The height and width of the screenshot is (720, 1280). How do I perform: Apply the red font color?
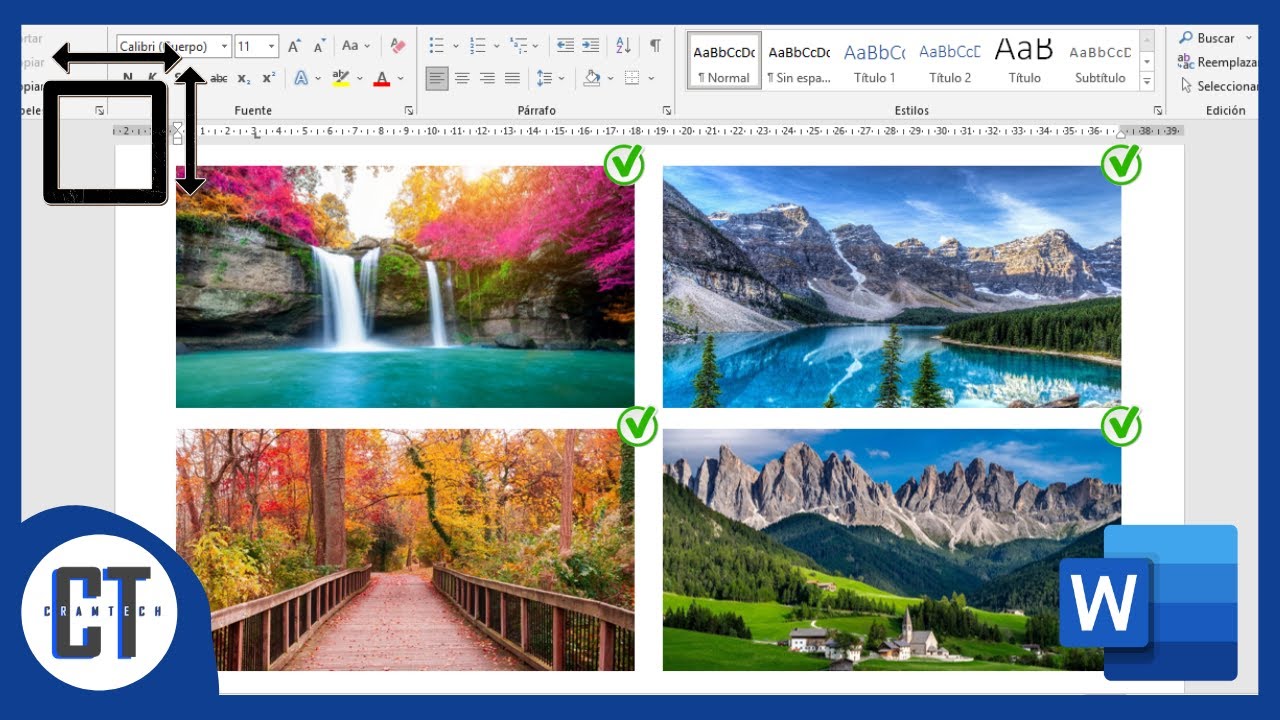click(x=381, y=78)
